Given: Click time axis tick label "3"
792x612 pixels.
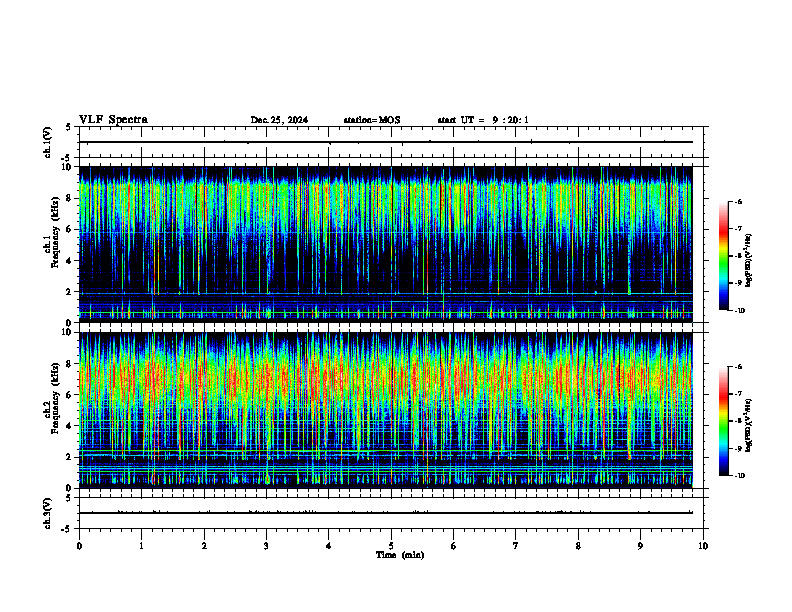Looking at the screenshot, I should pyautogui.click(x=266, y=546).
